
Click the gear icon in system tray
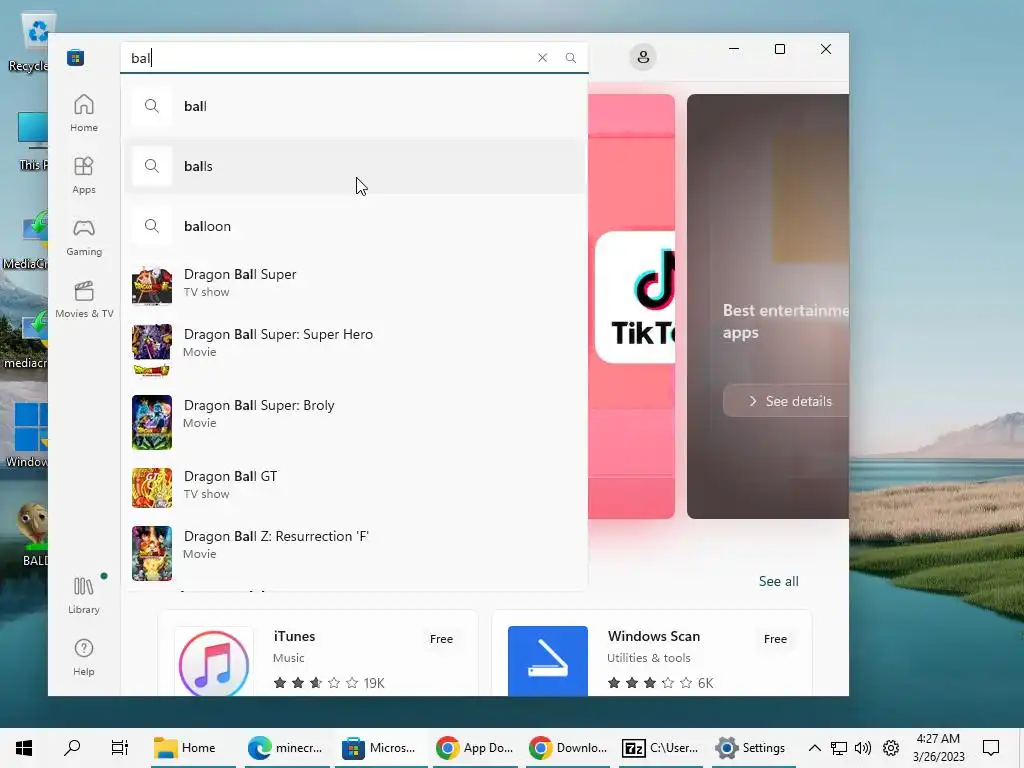click(891, 748)
